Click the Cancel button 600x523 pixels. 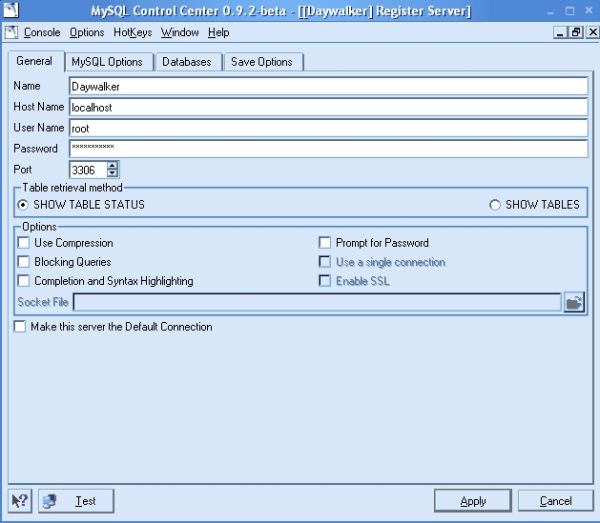coord(556,501)
